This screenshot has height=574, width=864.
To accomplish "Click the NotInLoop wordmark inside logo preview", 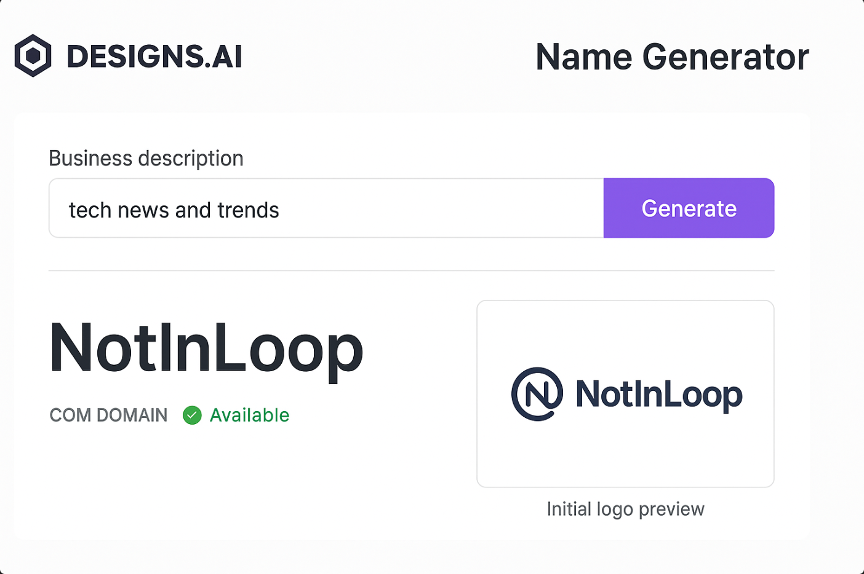I will click(x=659, y=395).
